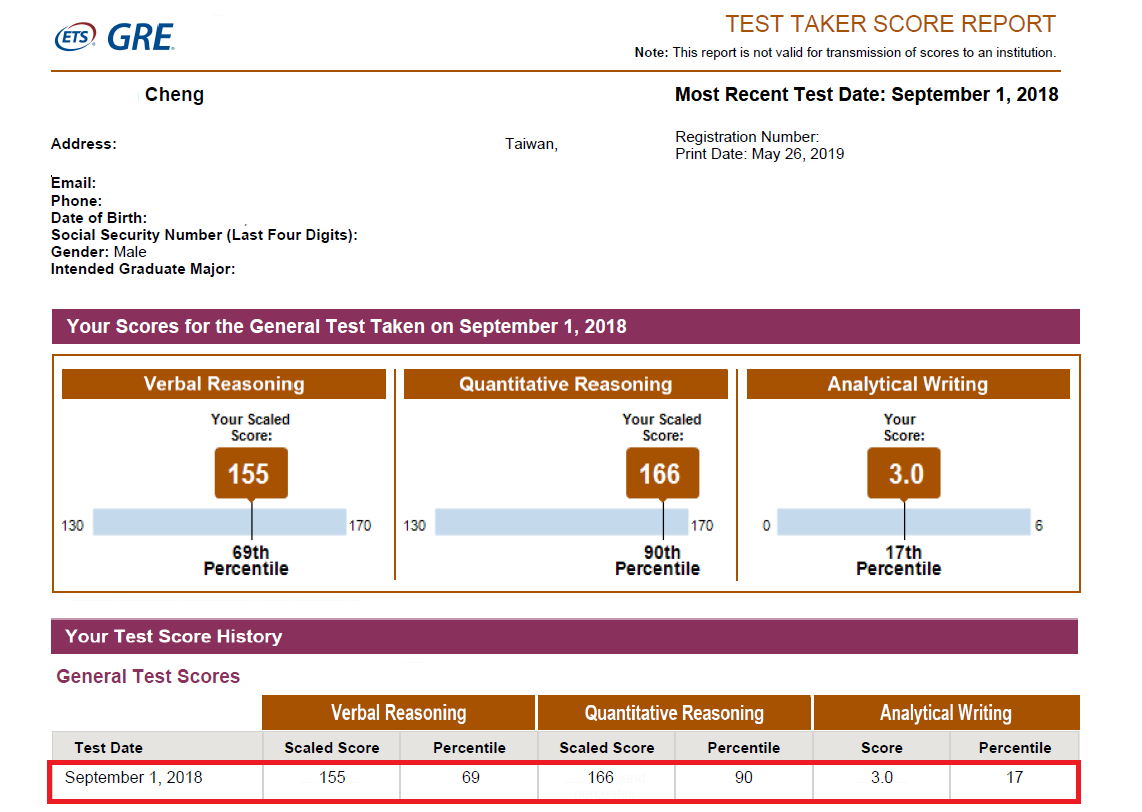Click the General Test Scores heading
Viewport: 1142px width, 812px height.
pyautogui.click(x=148, y=677)
